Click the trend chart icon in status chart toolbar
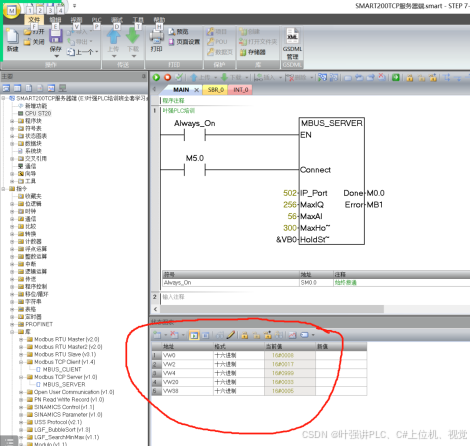Viewport: 471px width, 446px height. pos(292,335)
